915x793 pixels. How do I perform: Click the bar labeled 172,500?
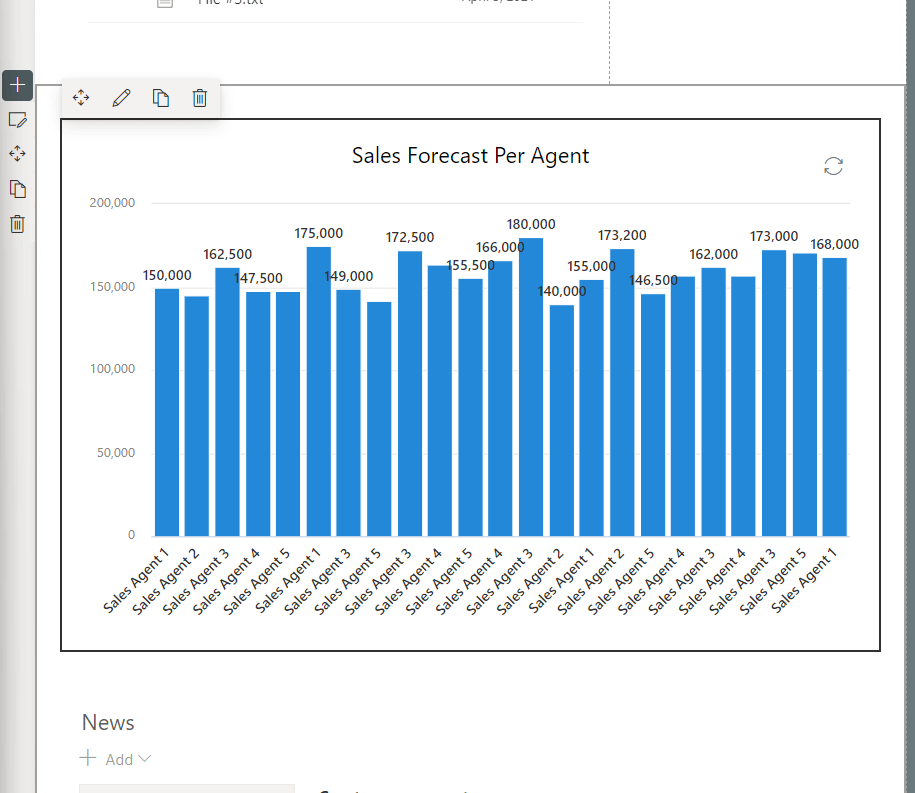coord(410,394)
